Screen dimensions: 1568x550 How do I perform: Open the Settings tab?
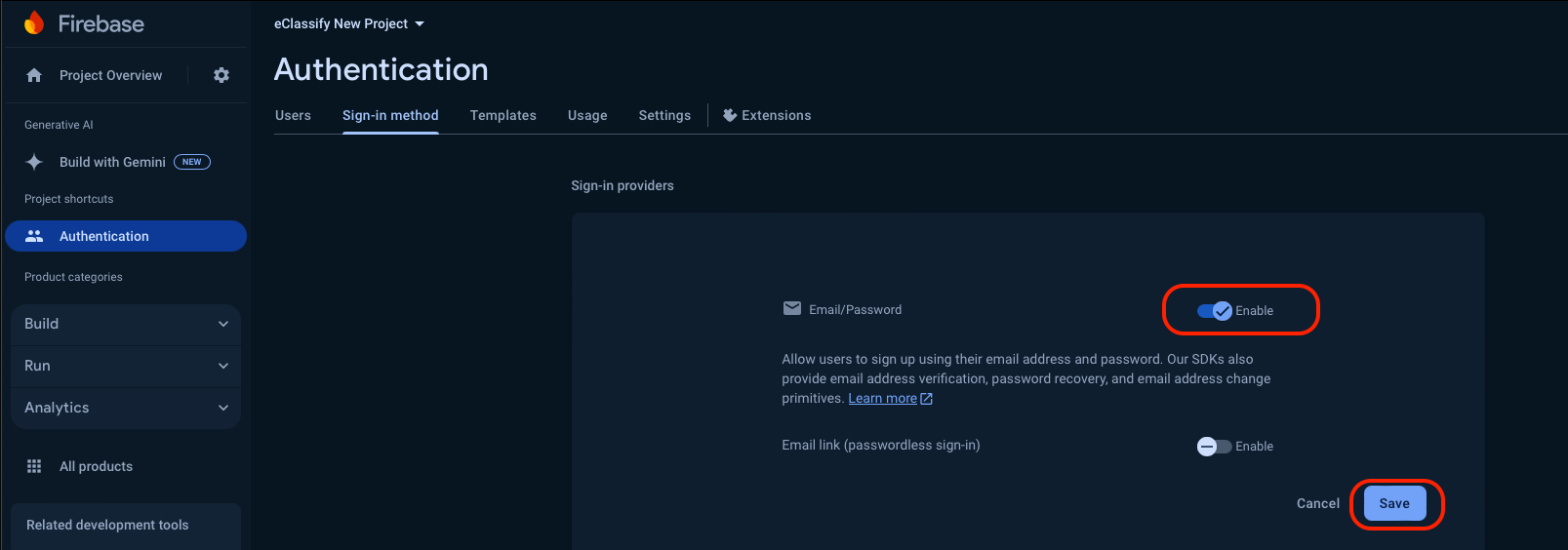coord(664,115)
